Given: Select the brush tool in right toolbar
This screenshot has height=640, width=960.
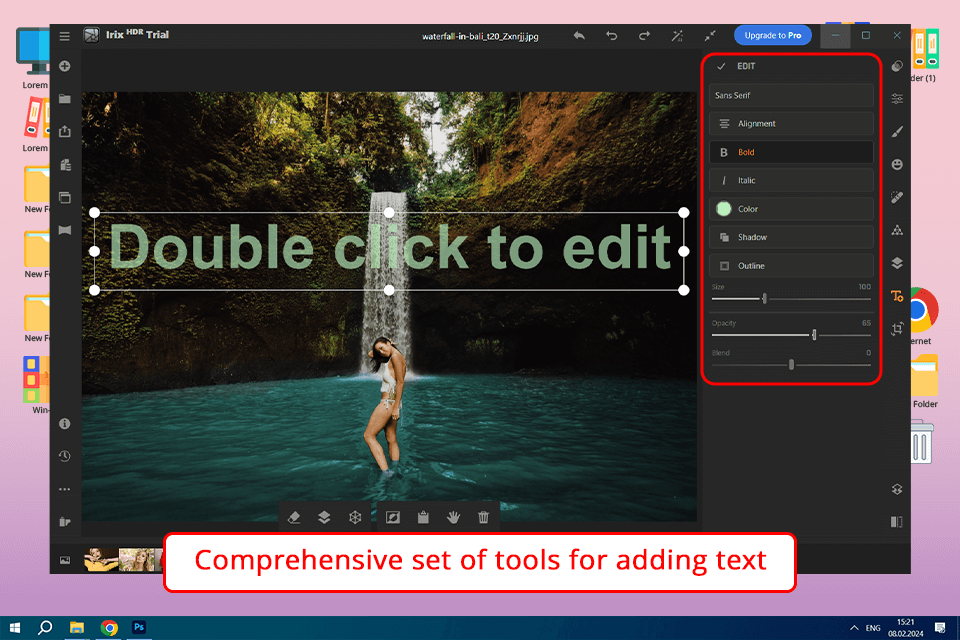Looking at the screenshot, I should (897, 131).
